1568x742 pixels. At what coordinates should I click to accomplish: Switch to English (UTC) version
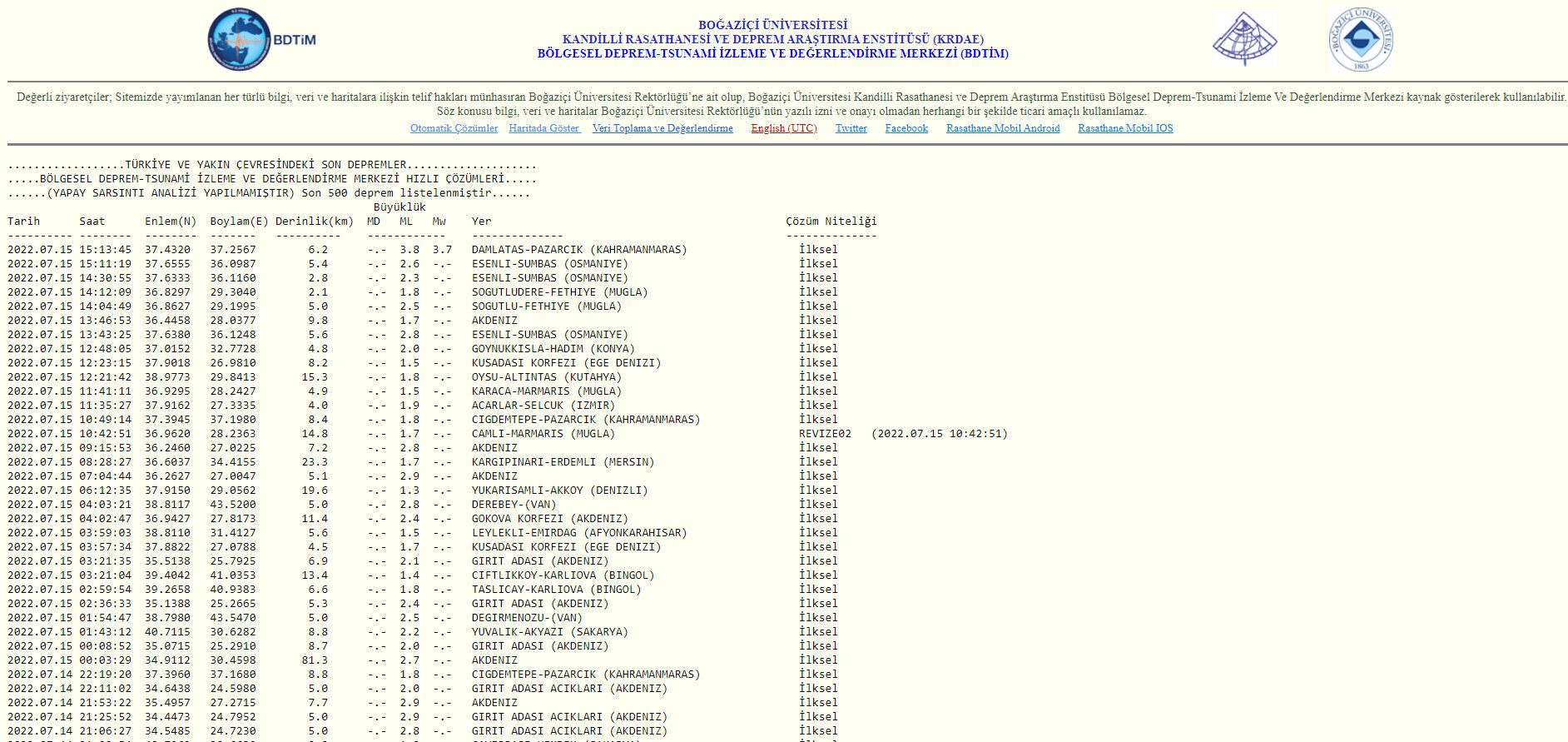[x=784, y=128]
